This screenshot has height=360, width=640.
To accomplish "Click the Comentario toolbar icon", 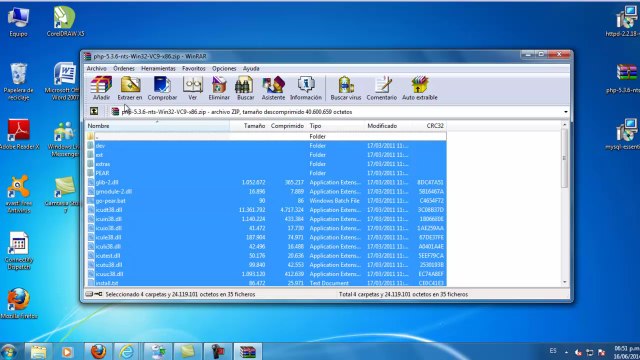I will (x=382, y=88).
